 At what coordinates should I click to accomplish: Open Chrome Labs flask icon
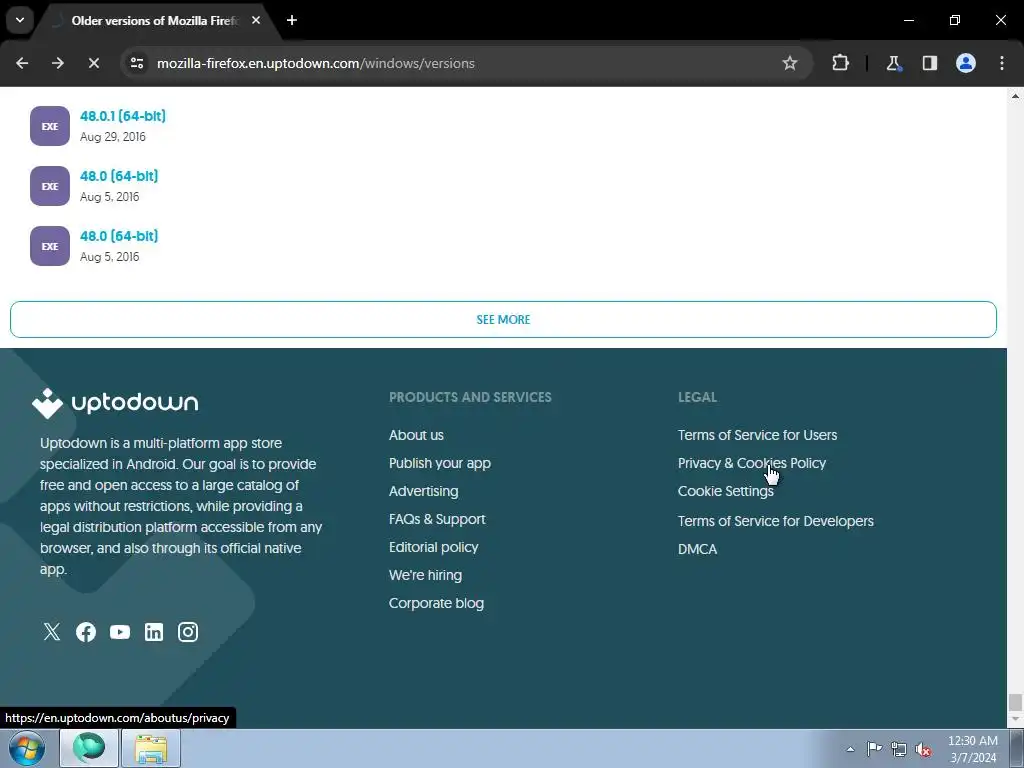pos(893,63)
